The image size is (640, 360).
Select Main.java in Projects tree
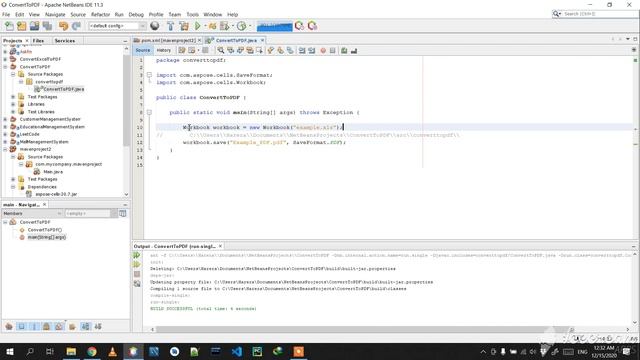coord(53,172)
